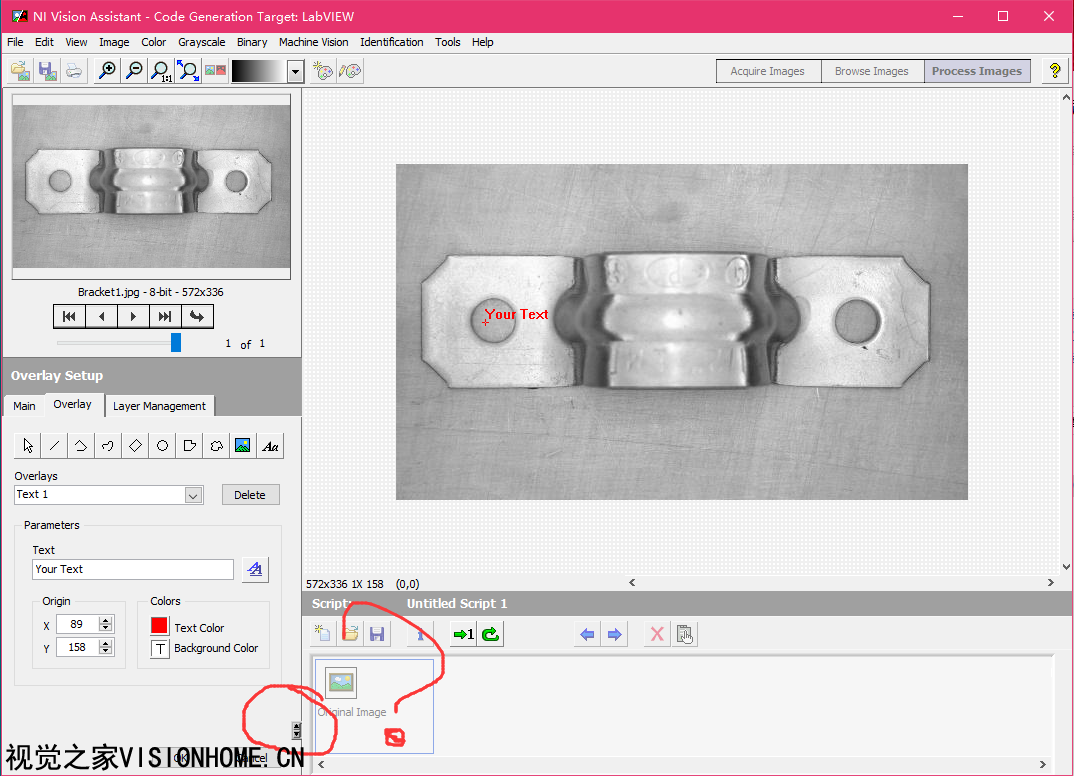Click the Save Image toolbar icon
1074x776 pixels.
pos(47,71)
